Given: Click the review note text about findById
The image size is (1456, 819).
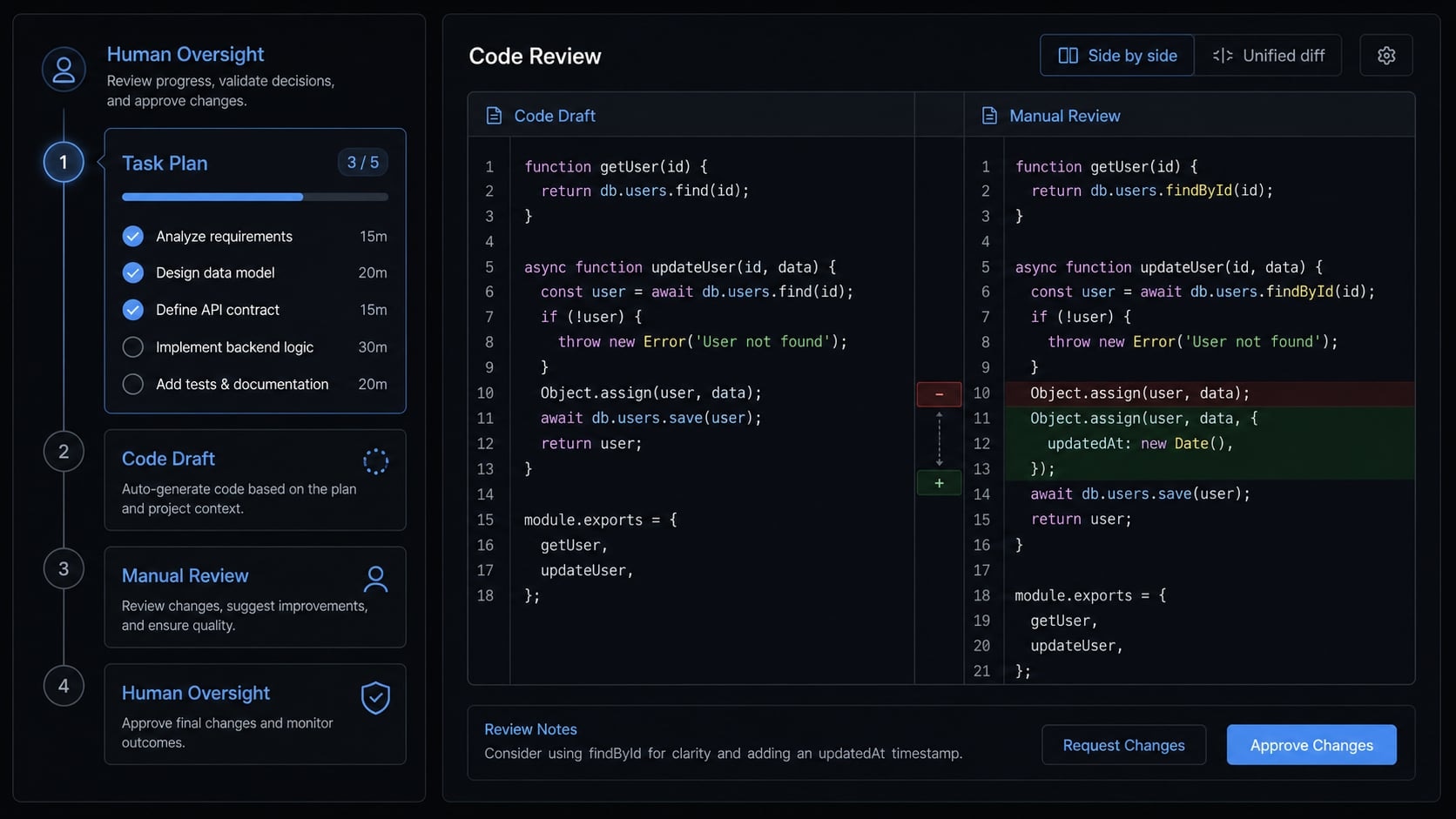Looking at the screenshot, I should coord(724,753).
